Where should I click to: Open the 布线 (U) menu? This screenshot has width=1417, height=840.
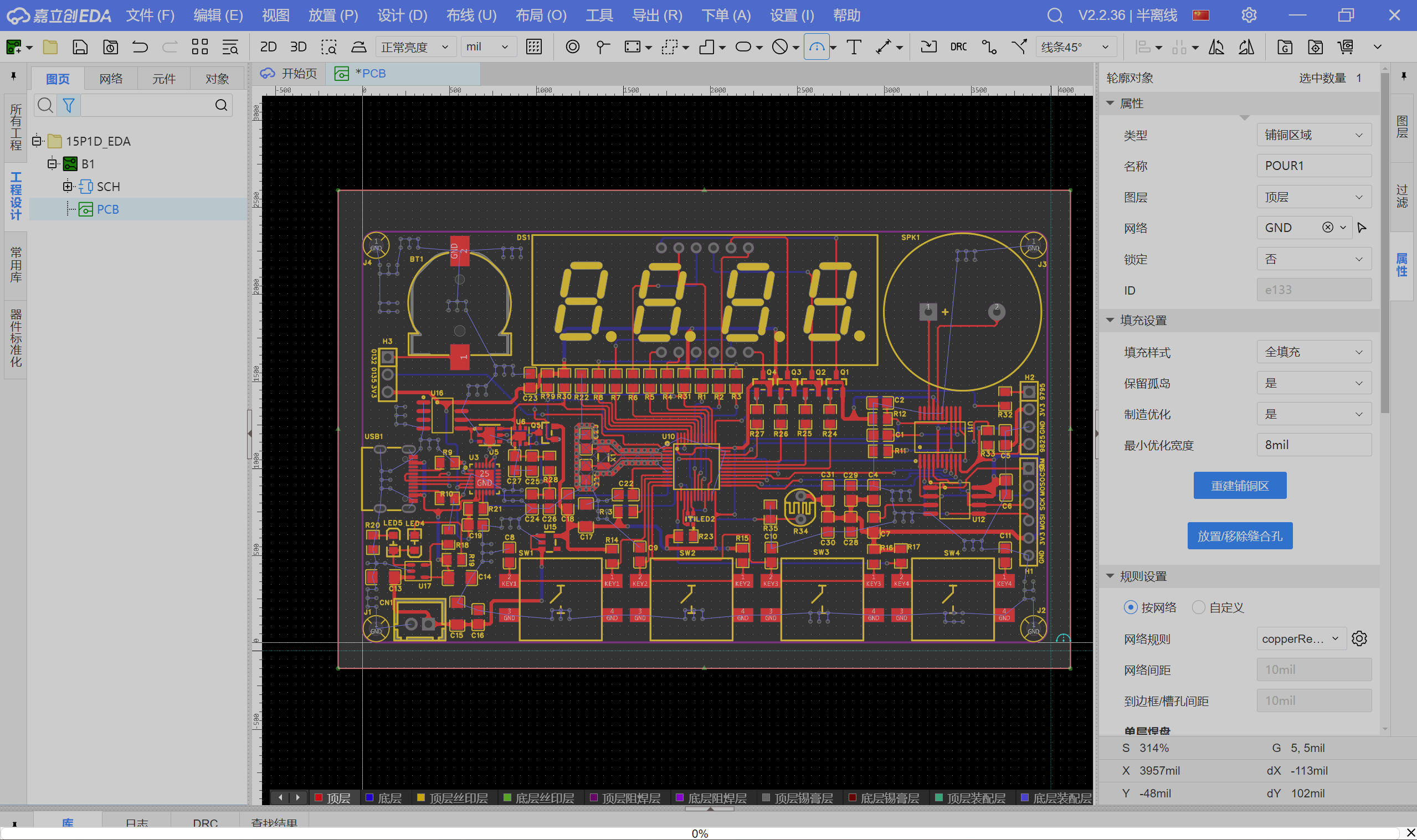click(x=471, y=16)
